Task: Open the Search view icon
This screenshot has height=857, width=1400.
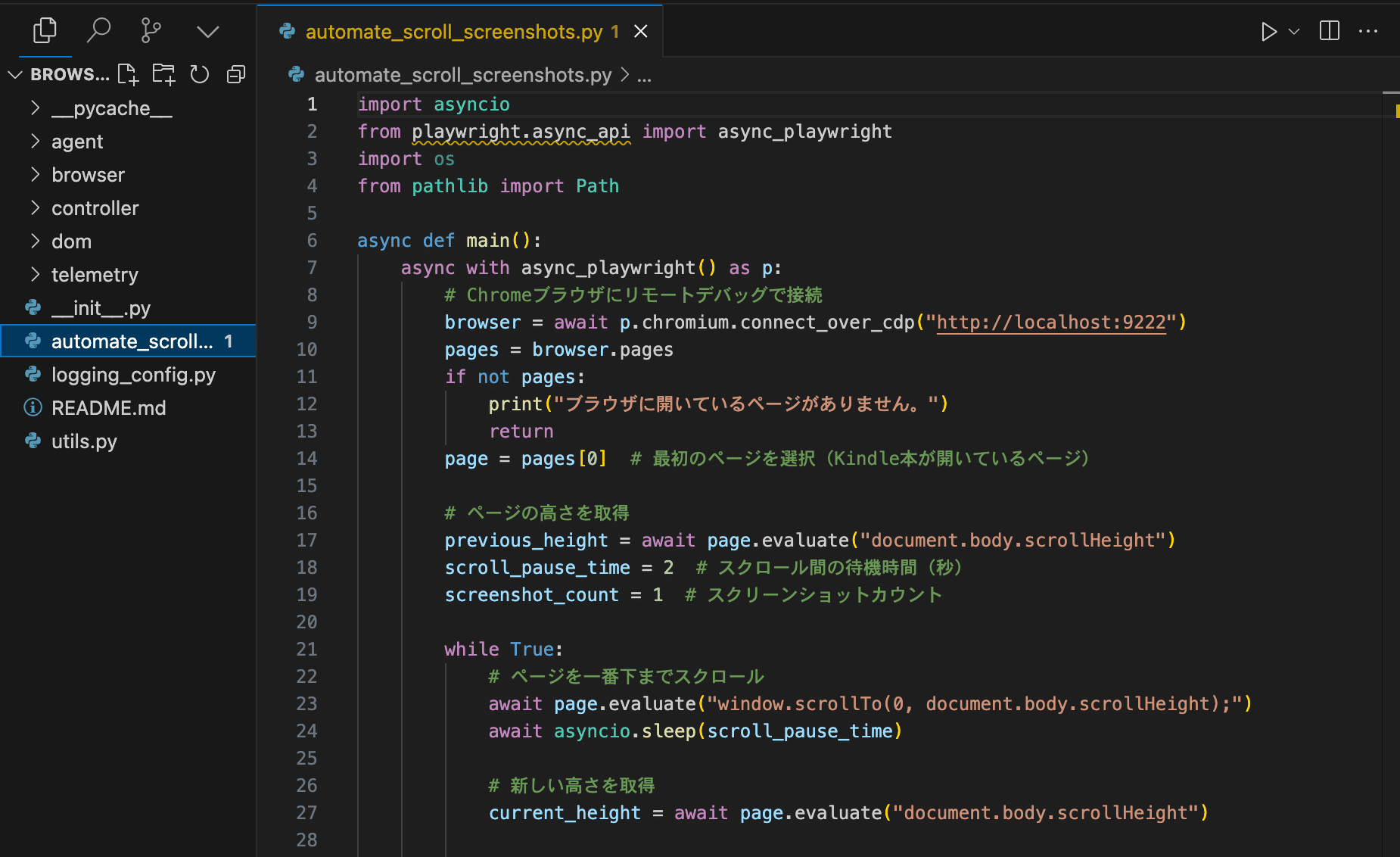Action: click(98, 30)
